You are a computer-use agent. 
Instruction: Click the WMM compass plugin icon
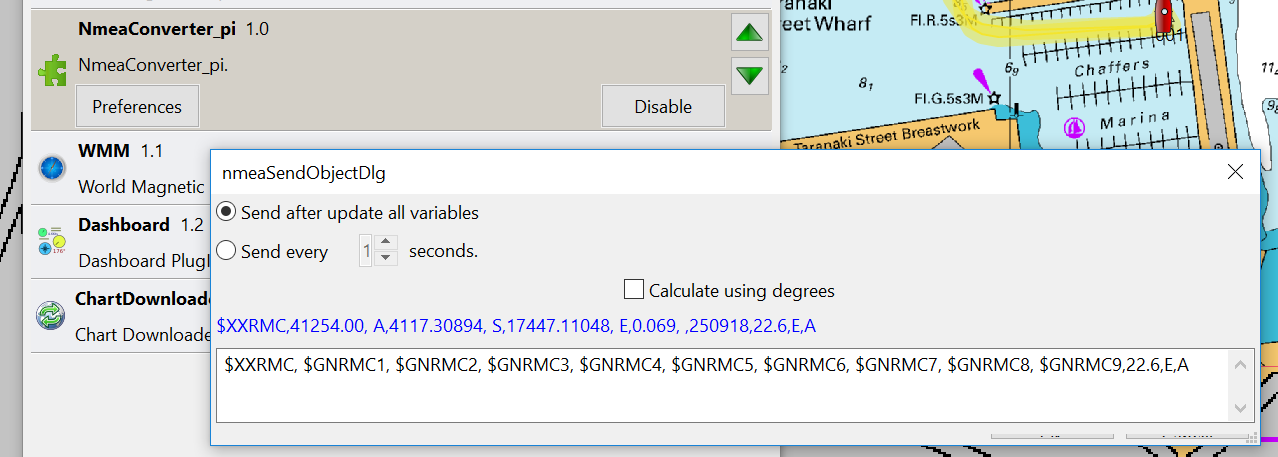52,166
